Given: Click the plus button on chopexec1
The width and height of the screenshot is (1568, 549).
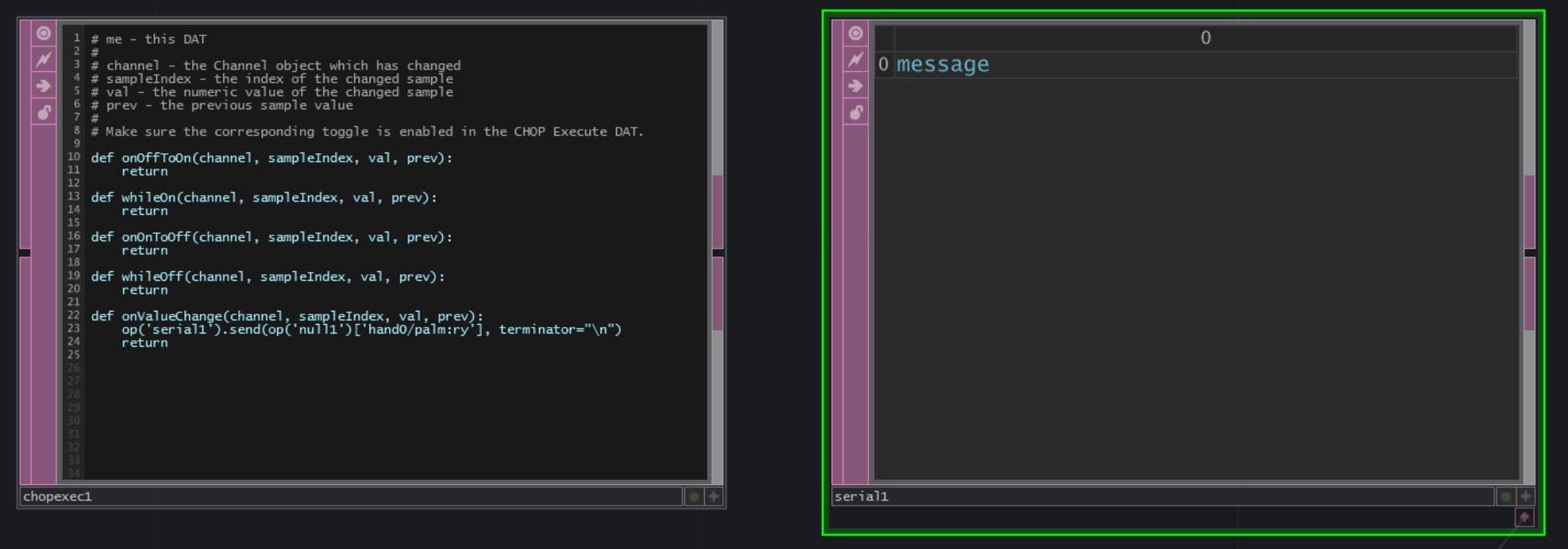Looking at the screenshot, I should click(714, 497).
